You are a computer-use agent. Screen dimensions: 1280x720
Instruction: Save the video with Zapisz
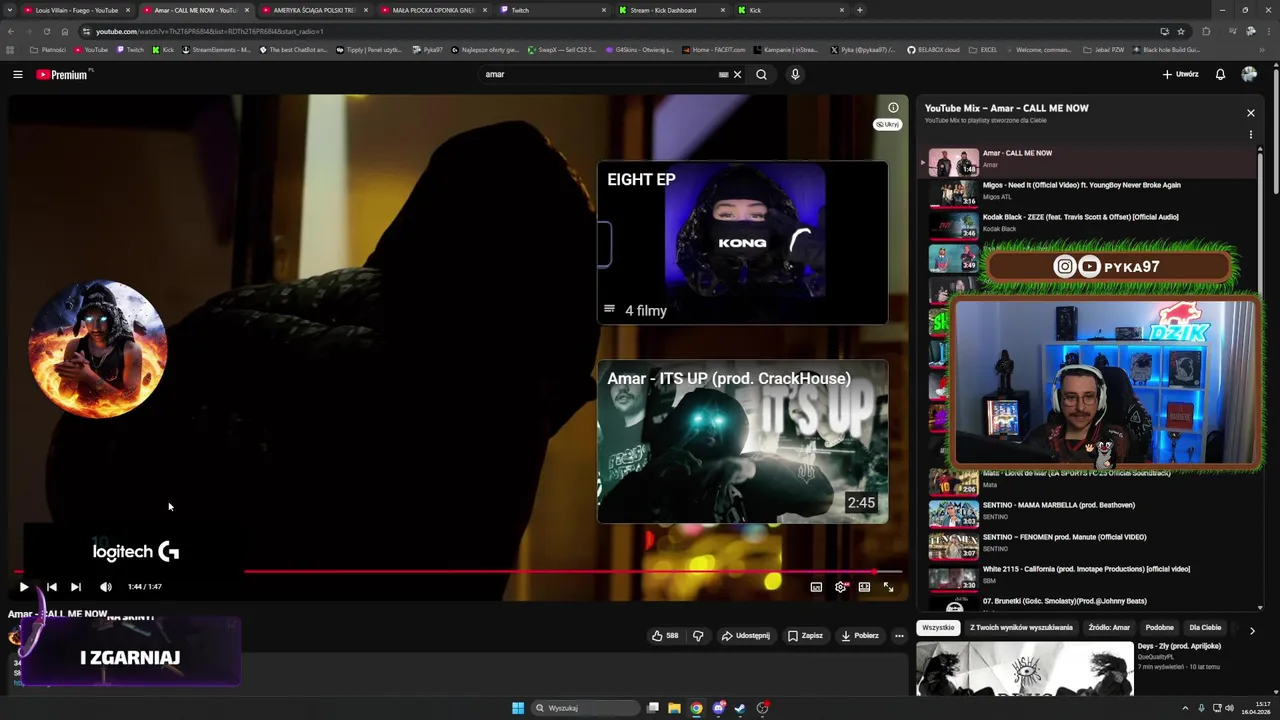point(805,635)
